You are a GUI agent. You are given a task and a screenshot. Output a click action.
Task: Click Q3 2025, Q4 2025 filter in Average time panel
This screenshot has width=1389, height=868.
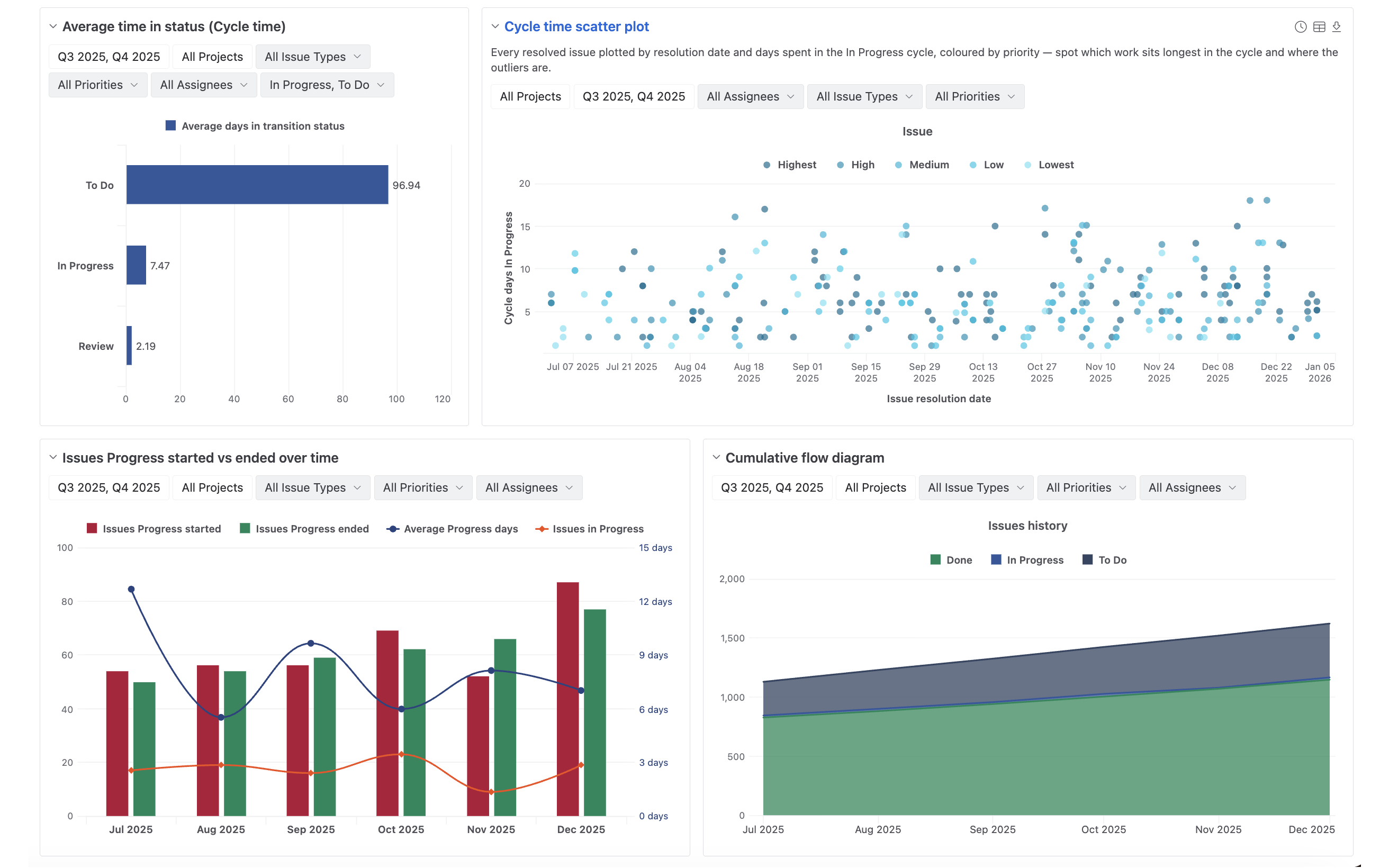point(109,56)
